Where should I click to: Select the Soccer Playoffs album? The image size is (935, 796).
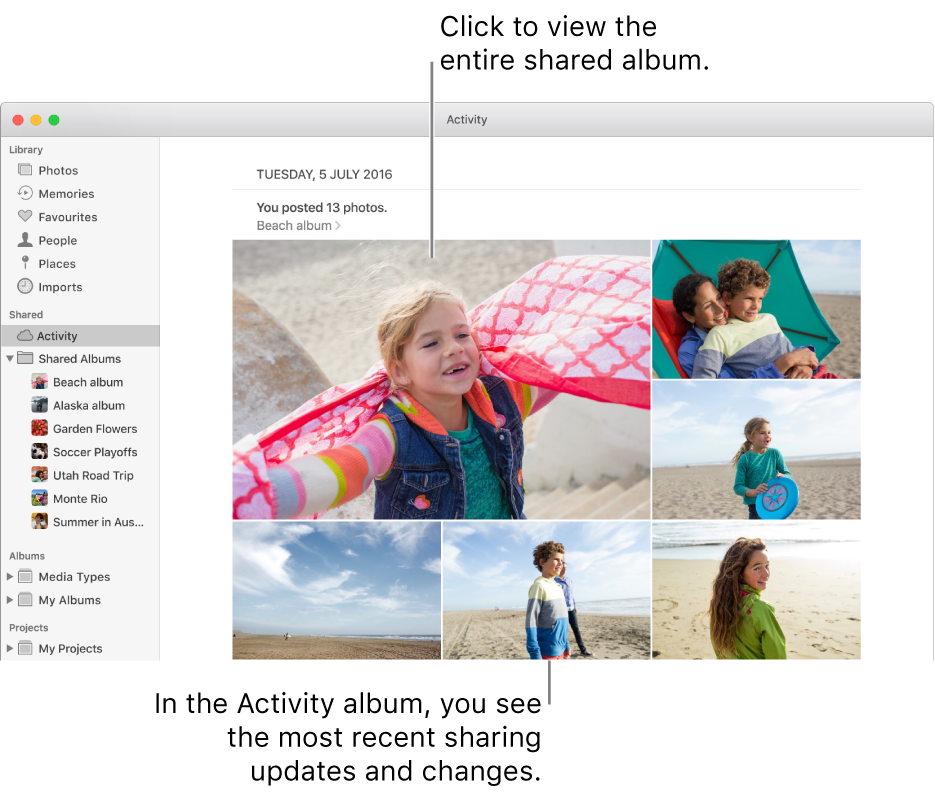tap(93, 451)
